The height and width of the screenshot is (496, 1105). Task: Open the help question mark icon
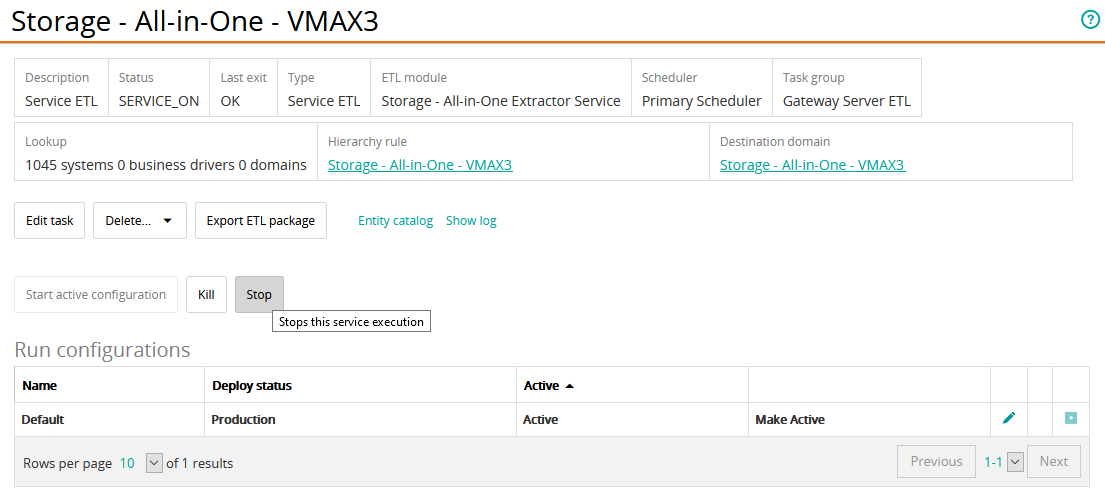coord(1089,20)
